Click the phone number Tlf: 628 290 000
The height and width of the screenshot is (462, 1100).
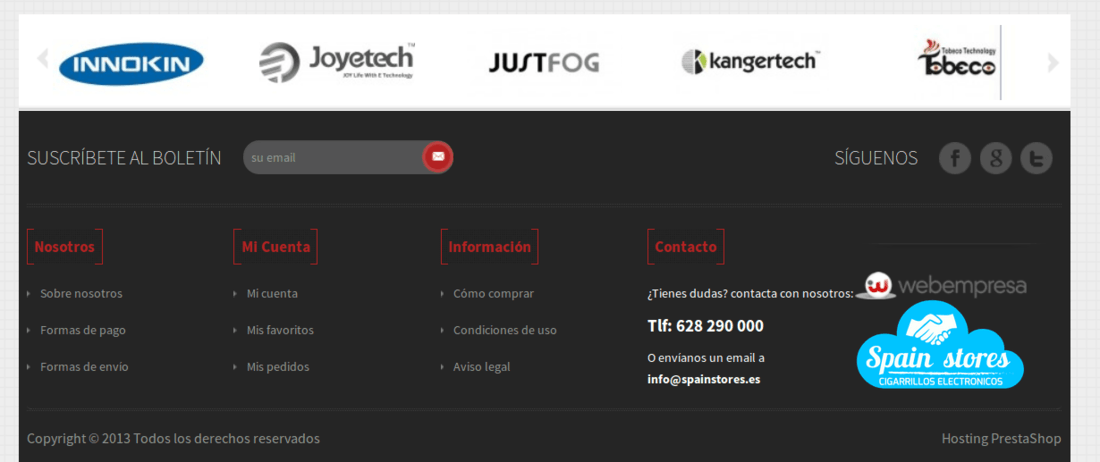[705, 326]
